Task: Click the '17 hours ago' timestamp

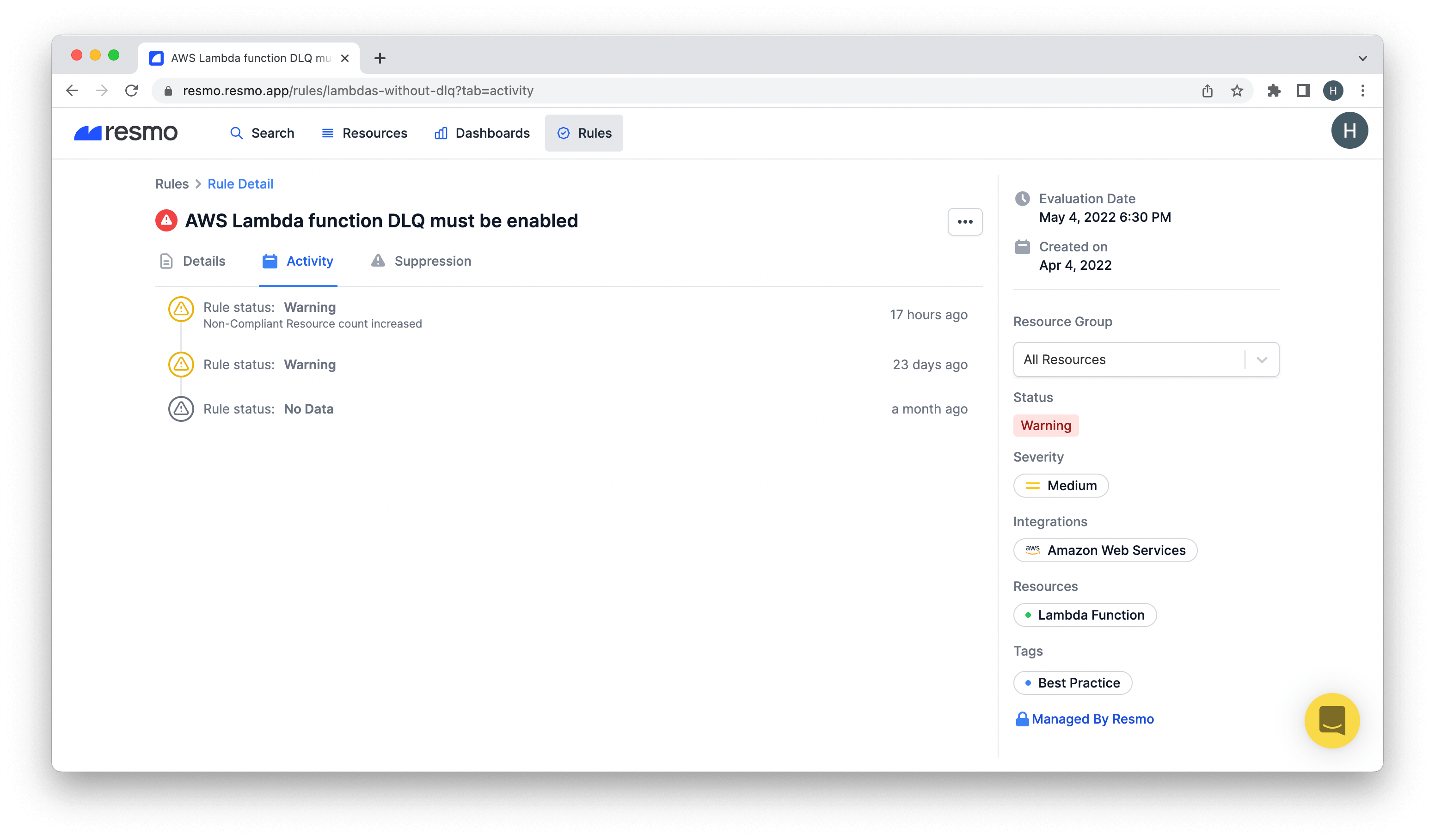Action: point(929,315)
